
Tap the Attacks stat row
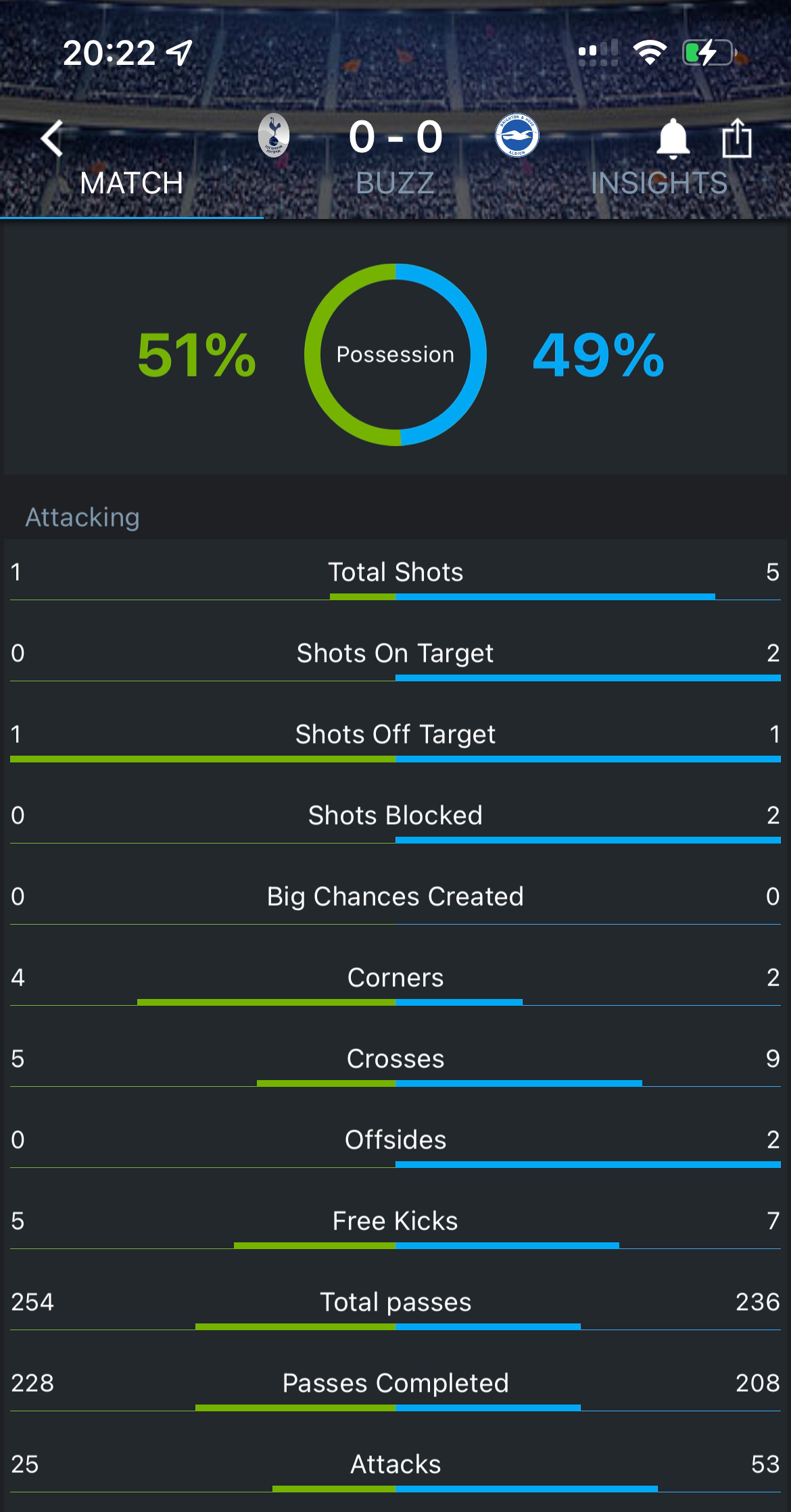[395, 1465]
